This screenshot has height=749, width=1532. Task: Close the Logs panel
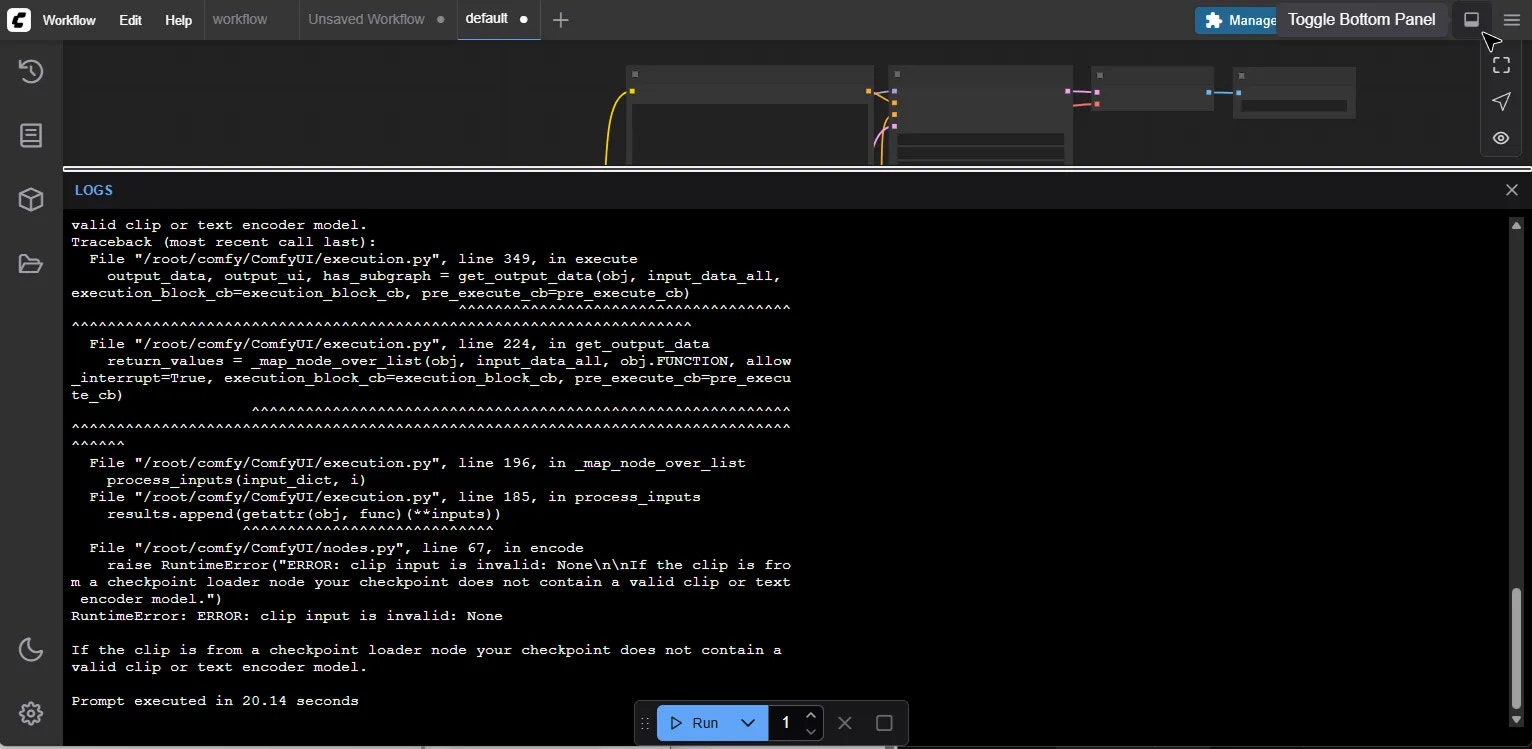1511,189
